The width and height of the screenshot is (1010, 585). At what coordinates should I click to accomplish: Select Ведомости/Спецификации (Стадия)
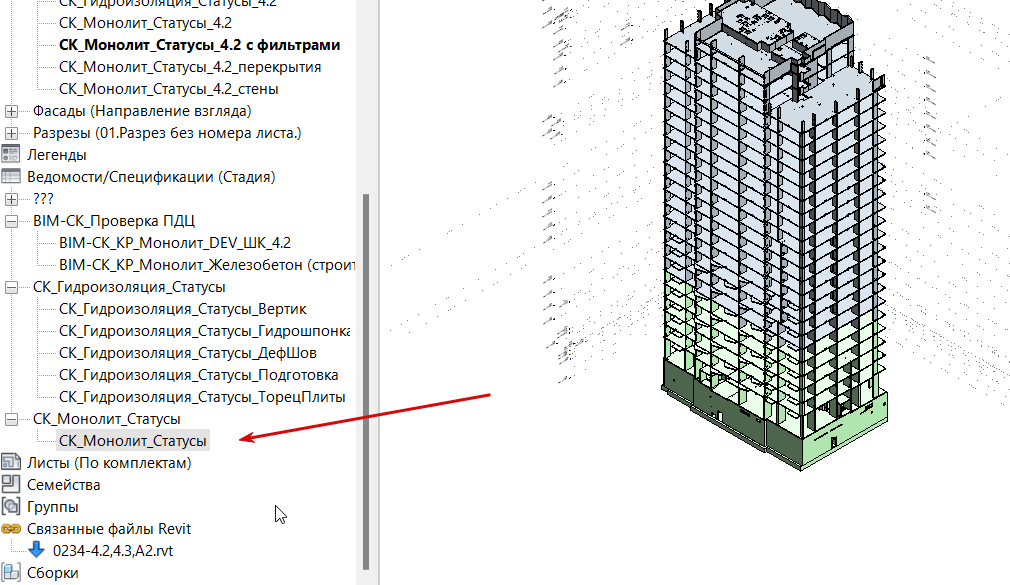pyautogui.click(x=151, y=177)
